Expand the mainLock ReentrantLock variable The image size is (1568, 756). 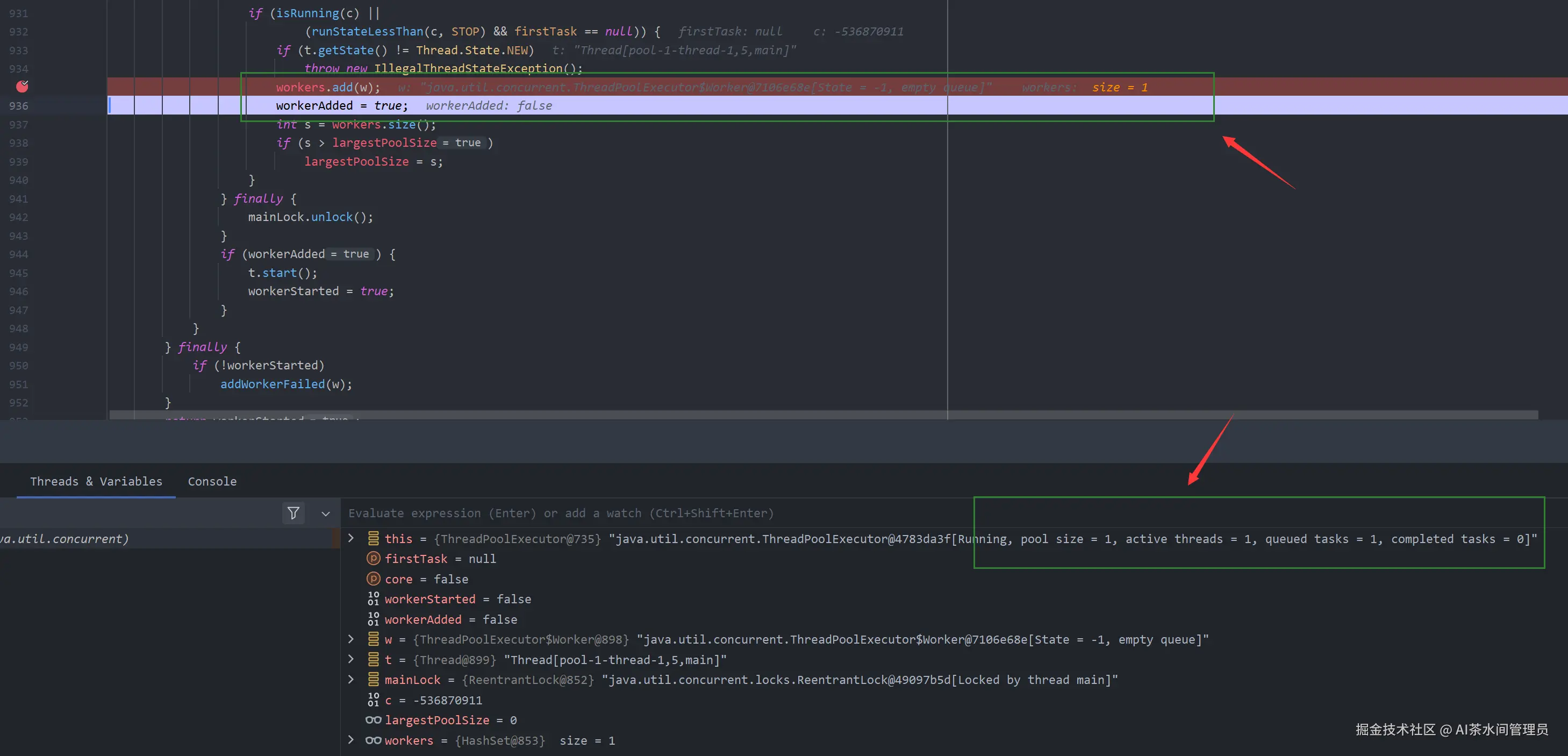[350, 679]
